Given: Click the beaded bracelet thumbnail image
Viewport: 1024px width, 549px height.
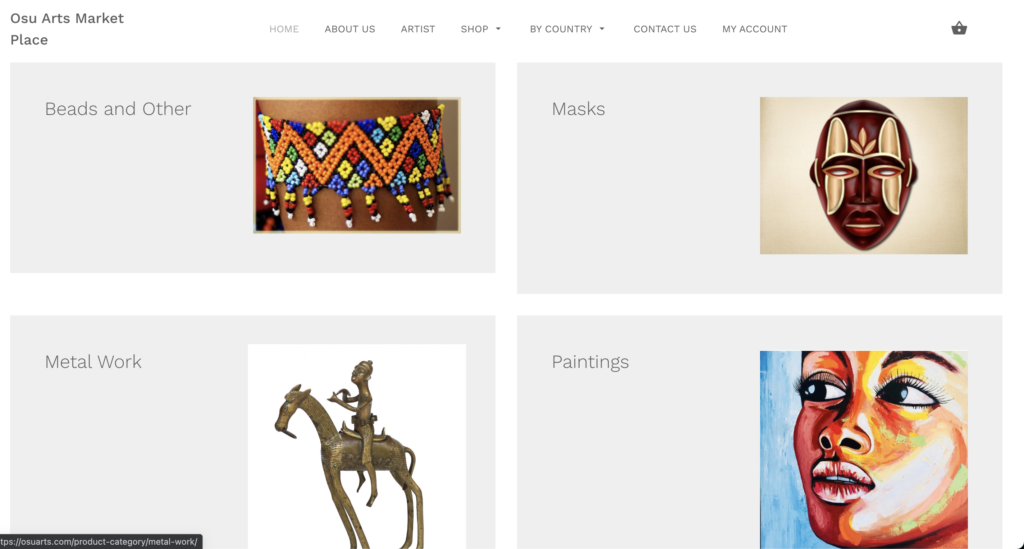Looking at the screenshot, I should (x=357, y=165).
